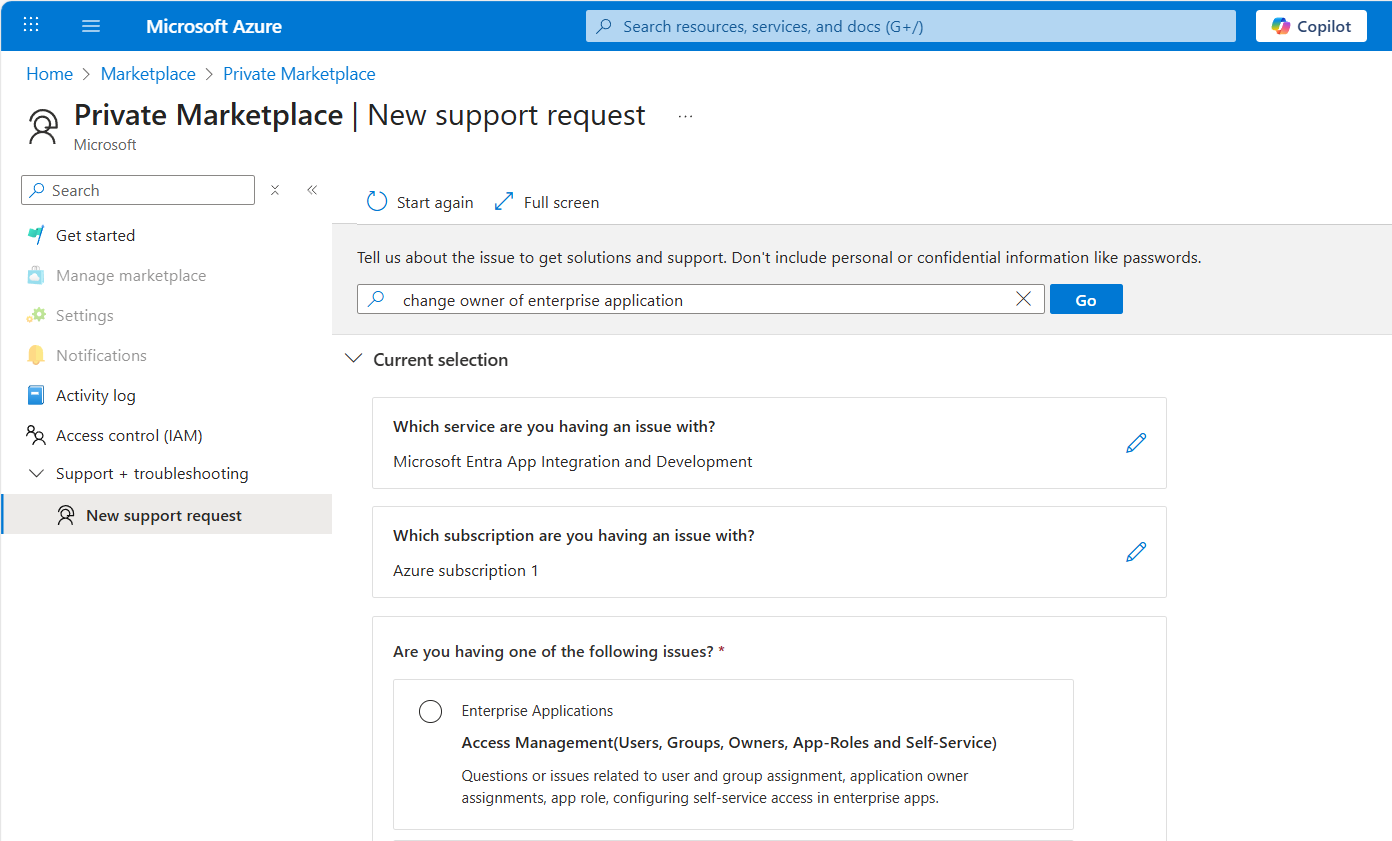Viewport: 1392px width, 841px height.
Task: Edit the subscription selection with pencil icon
Action: 1136,552
